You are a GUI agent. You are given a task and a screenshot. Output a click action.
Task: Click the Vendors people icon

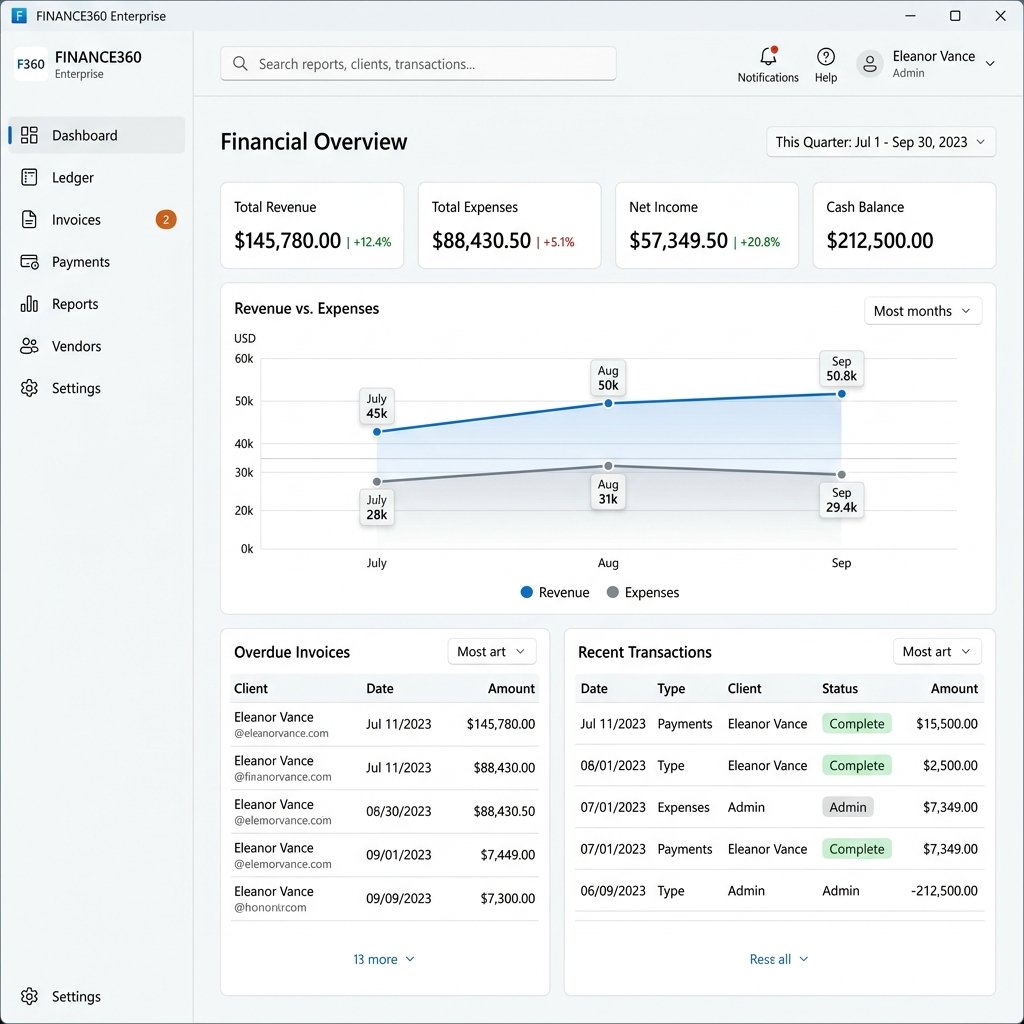click(29, 346)
